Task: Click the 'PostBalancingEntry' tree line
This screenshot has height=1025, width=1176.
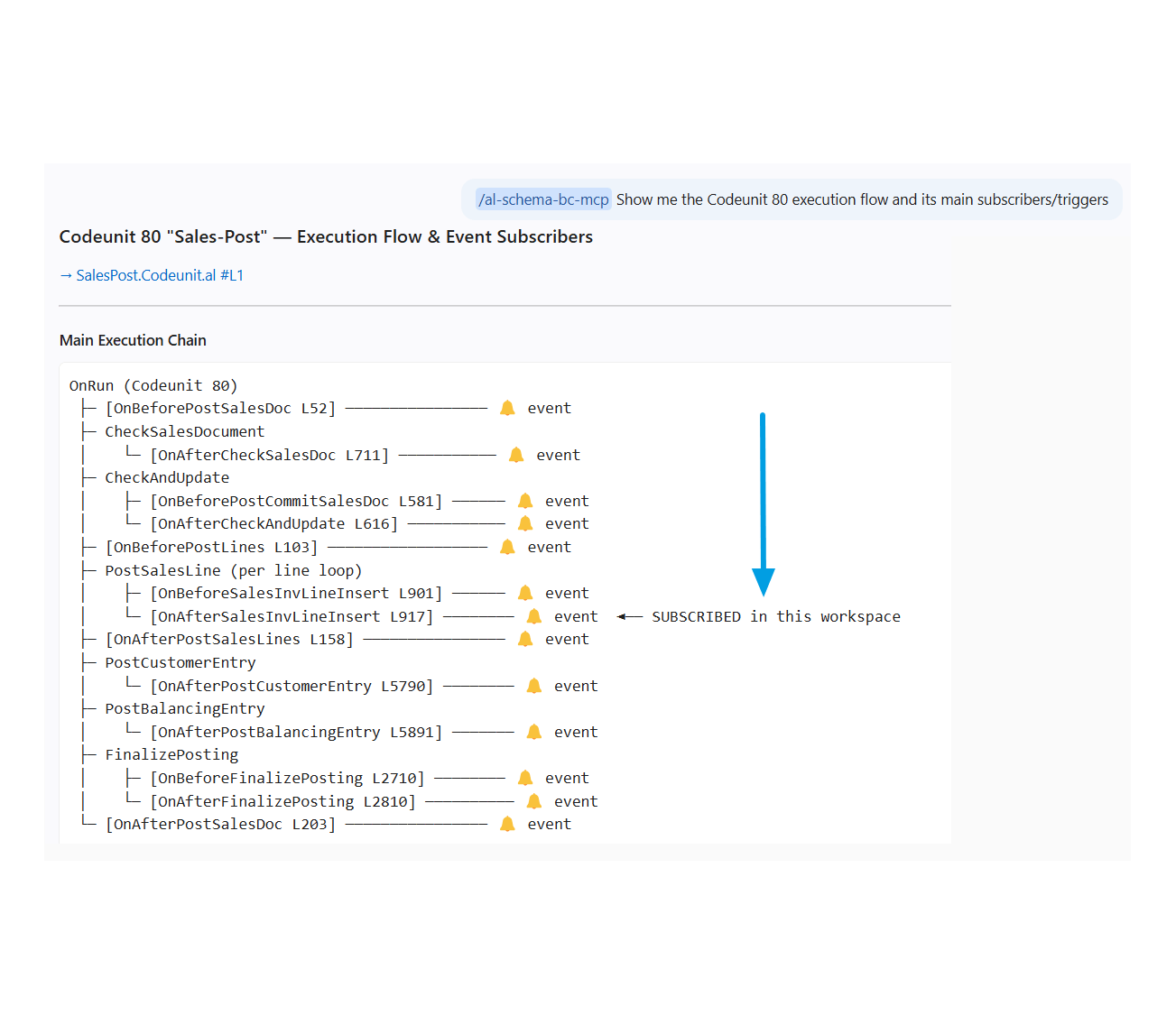Action: (185, 708)
